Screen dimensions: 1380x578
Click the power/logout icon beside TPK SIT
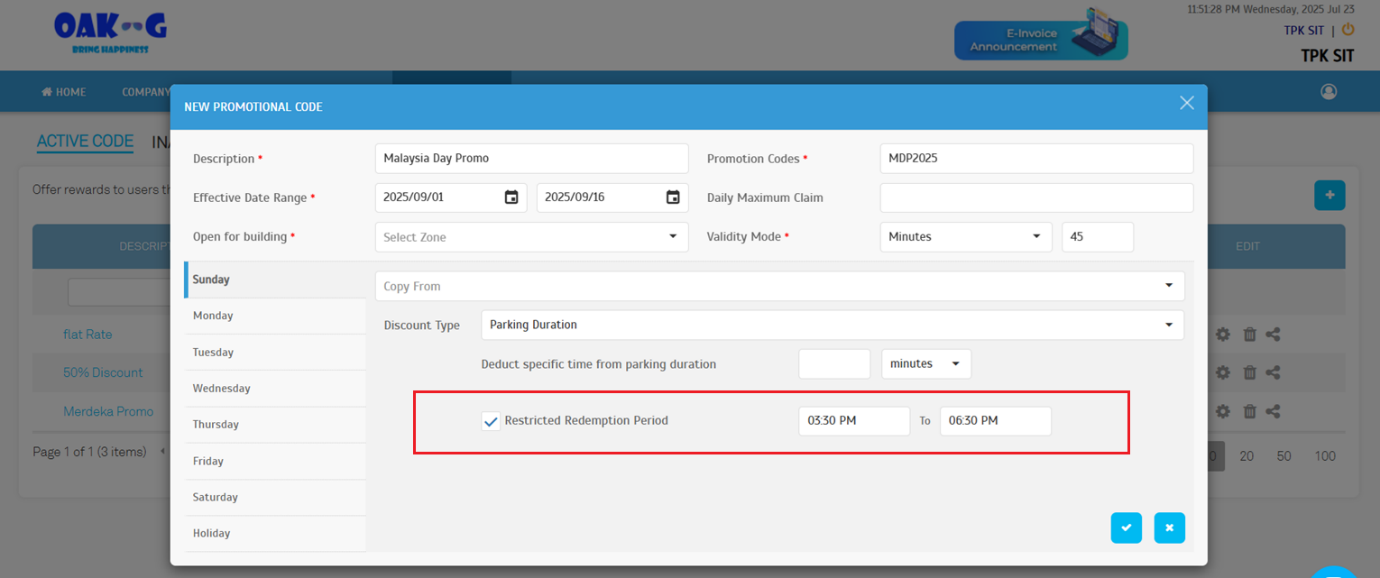[1348, 29]
